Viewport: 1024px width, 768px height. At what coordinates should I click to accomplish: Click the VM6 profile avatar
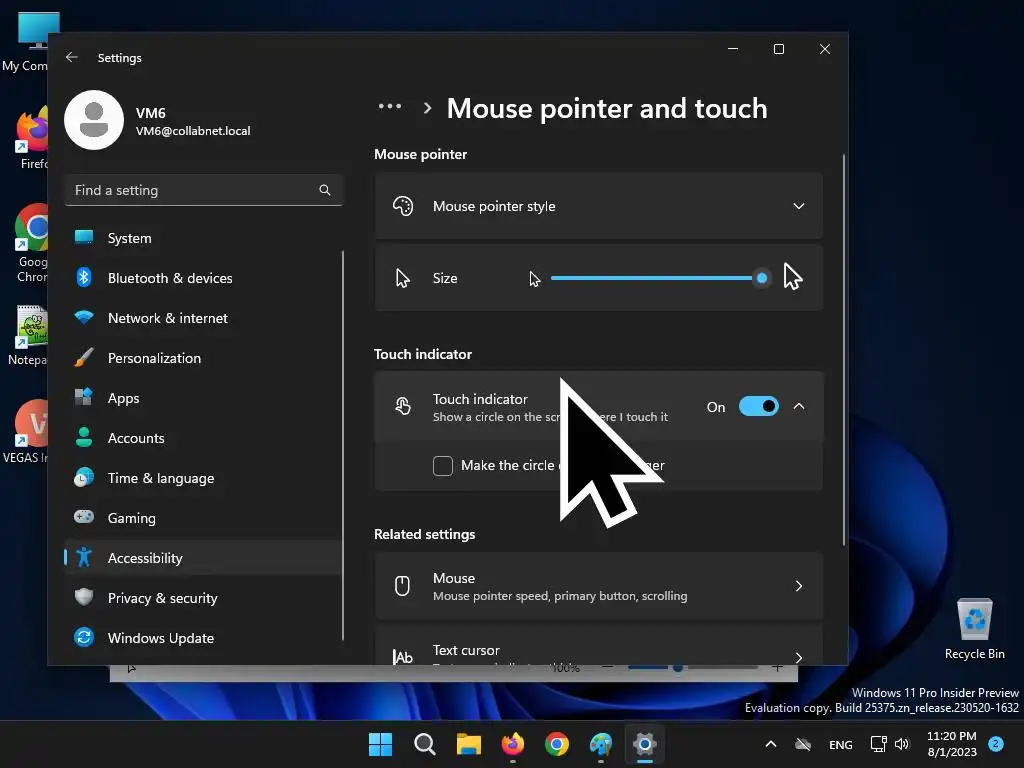tap(94, 120)
